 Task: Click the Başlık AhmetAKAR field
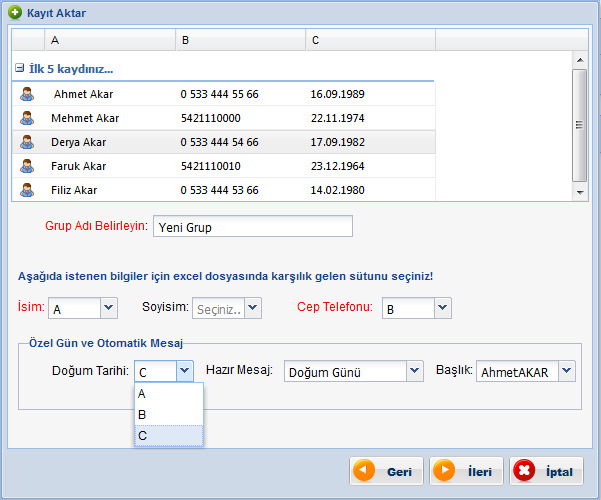click(x=517, y=371)
